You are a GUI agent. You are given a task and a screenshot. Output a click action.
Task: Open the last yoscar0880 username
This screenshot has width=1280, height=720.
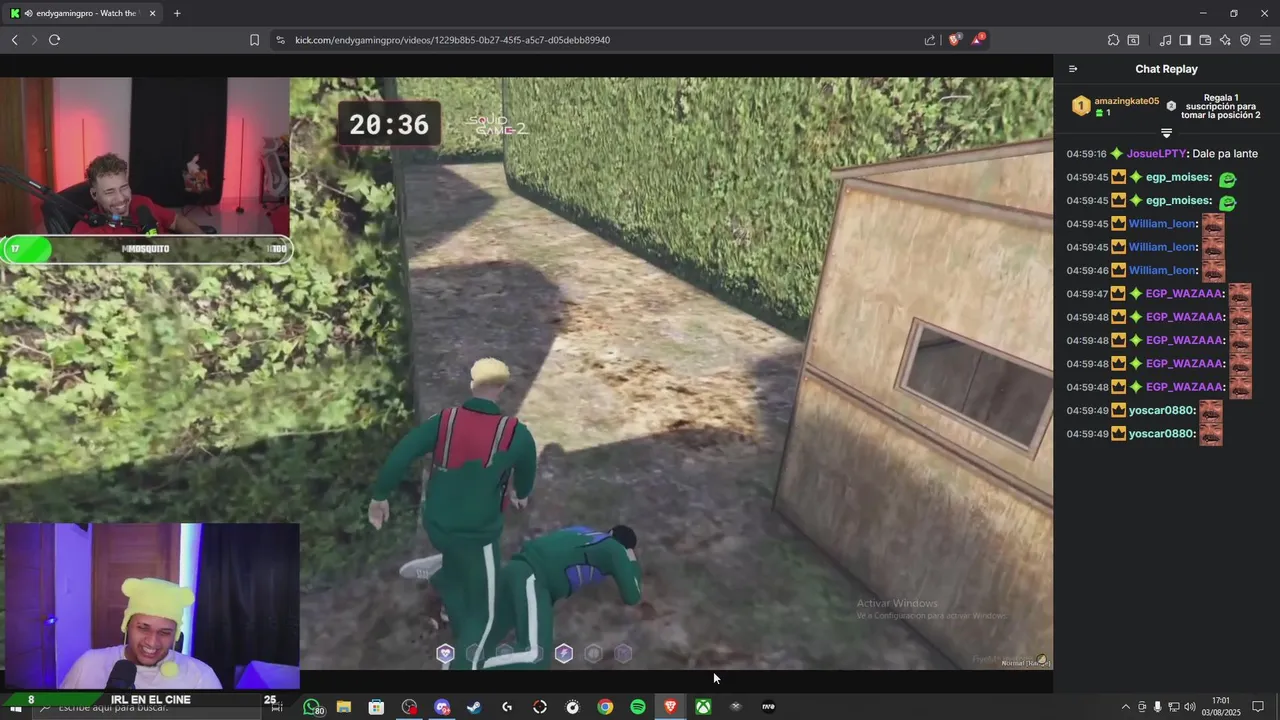point(1161,434)
